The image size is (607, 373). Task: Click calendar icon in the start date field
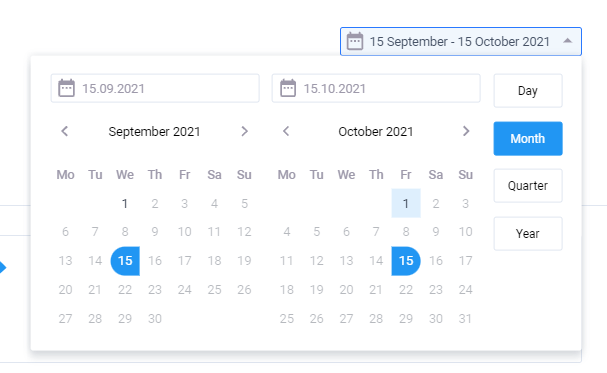(66, 88)
